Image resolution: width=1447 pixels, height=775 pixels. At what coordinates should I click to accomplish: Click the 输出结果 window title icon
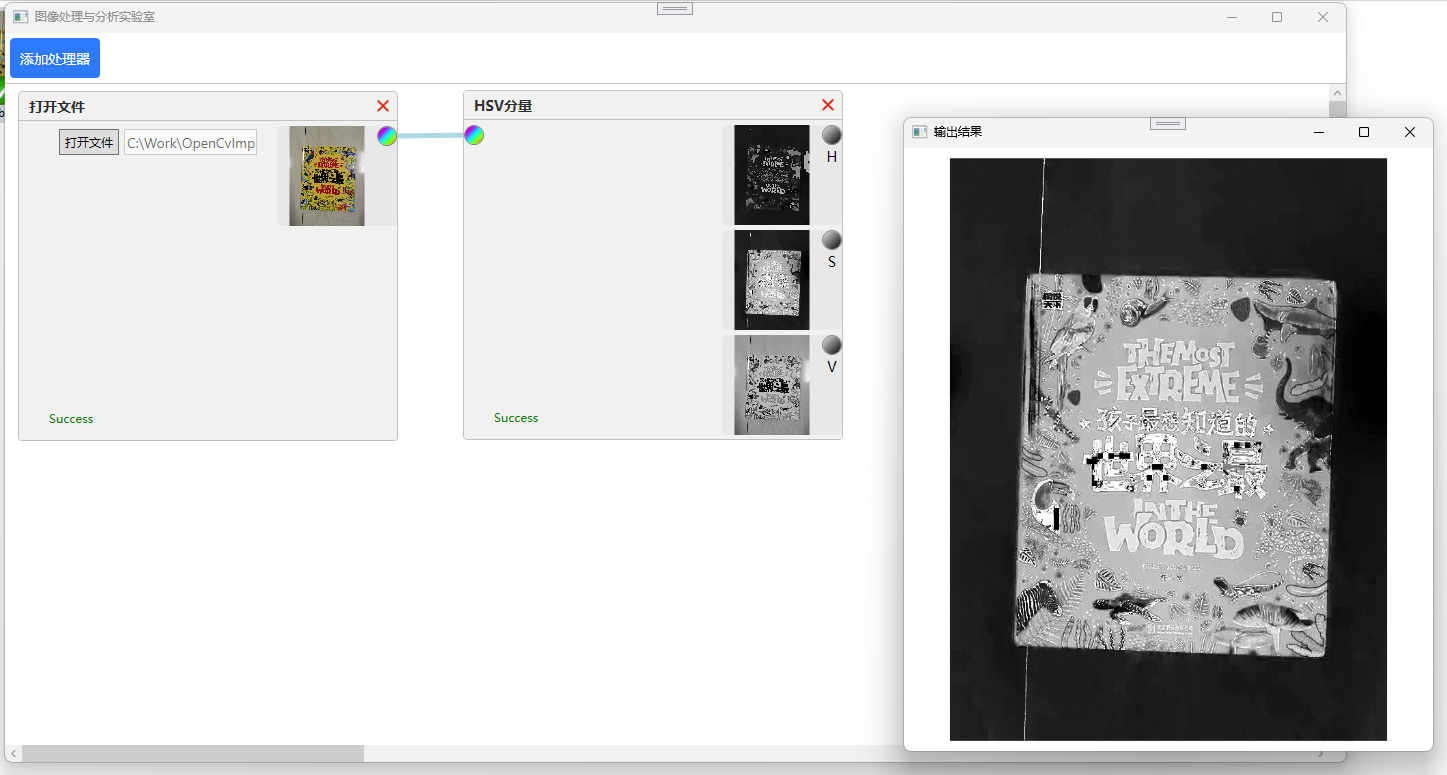point(919,132)
